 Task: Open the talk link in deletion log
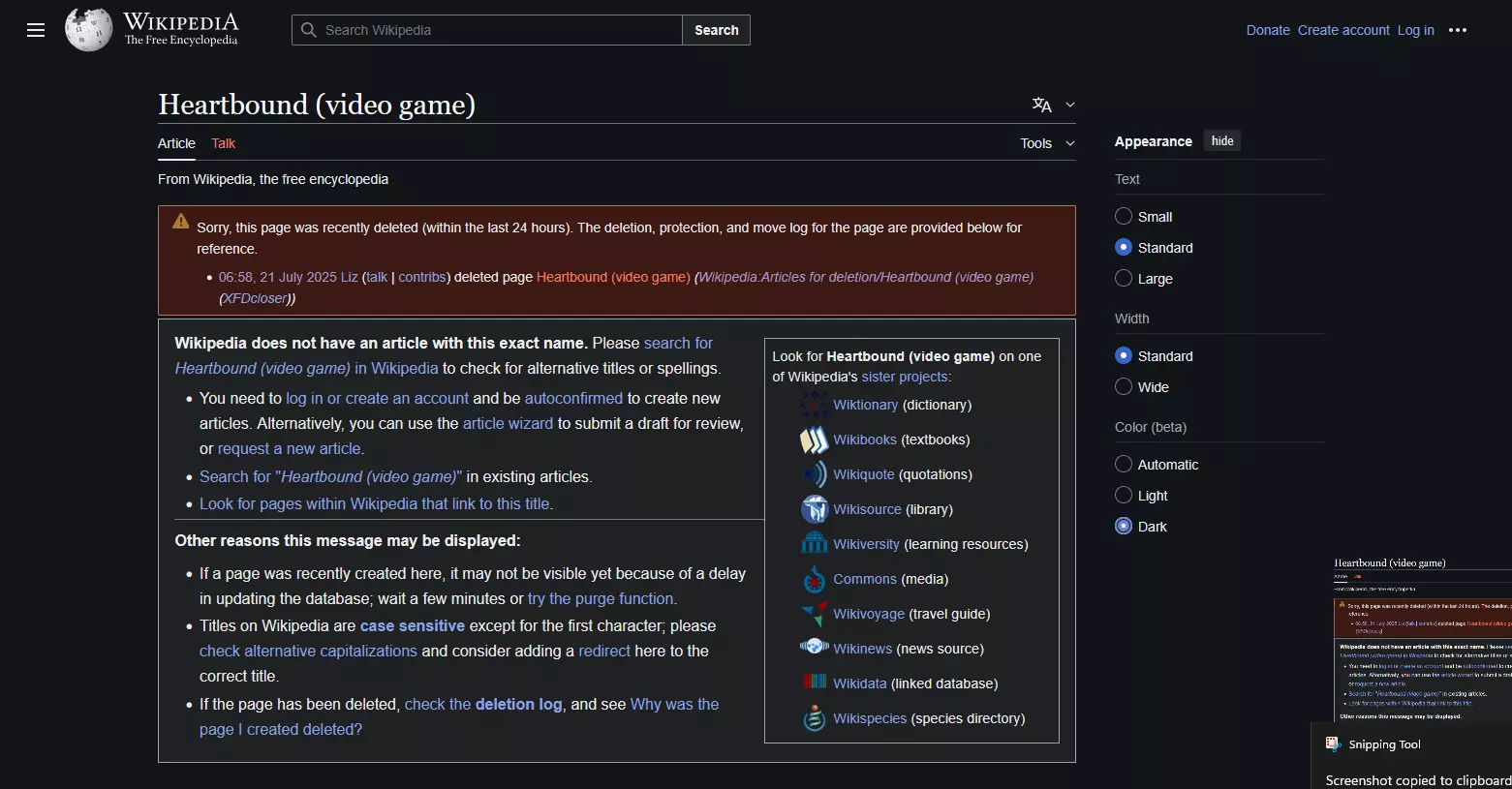[377, 277]
